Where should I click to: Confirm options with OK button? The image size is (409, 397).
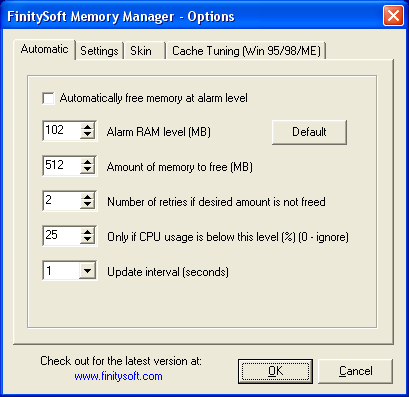click(x=275, y=371)
